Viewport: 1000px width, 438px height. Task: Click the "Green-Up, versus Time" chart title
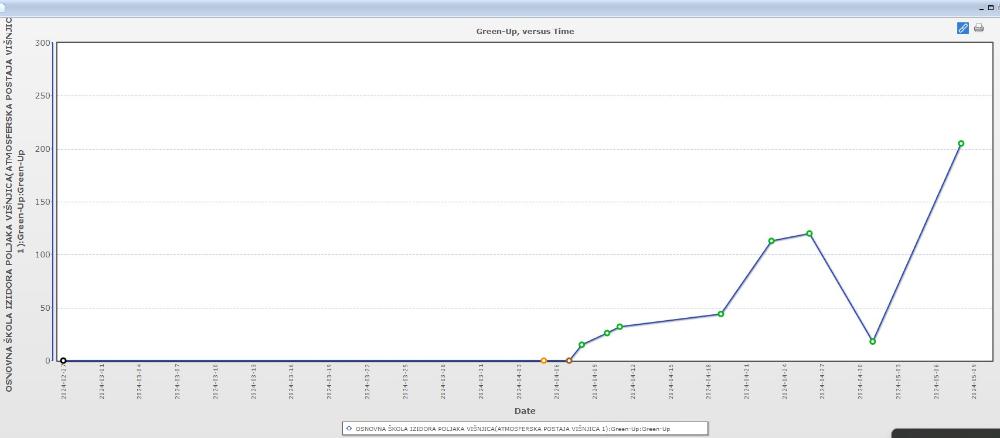click(525, 31)
